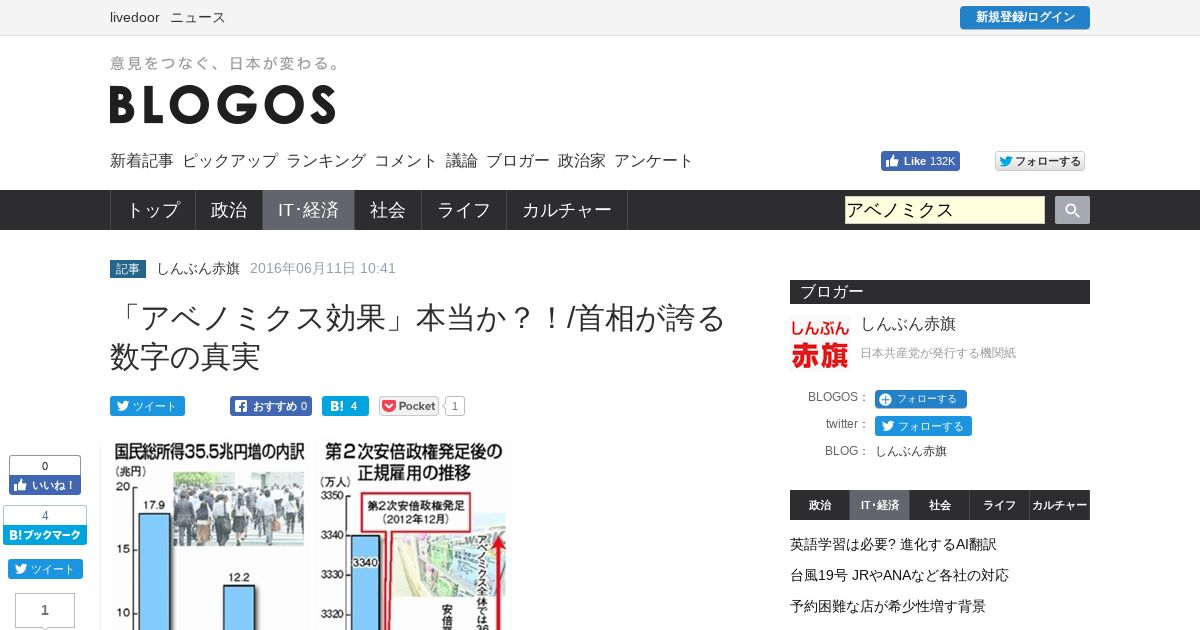Viewport: 1200px width, 630px height.
Task: Select the カルチャー tab in the dark navigation bar
Action: [567, 210]
